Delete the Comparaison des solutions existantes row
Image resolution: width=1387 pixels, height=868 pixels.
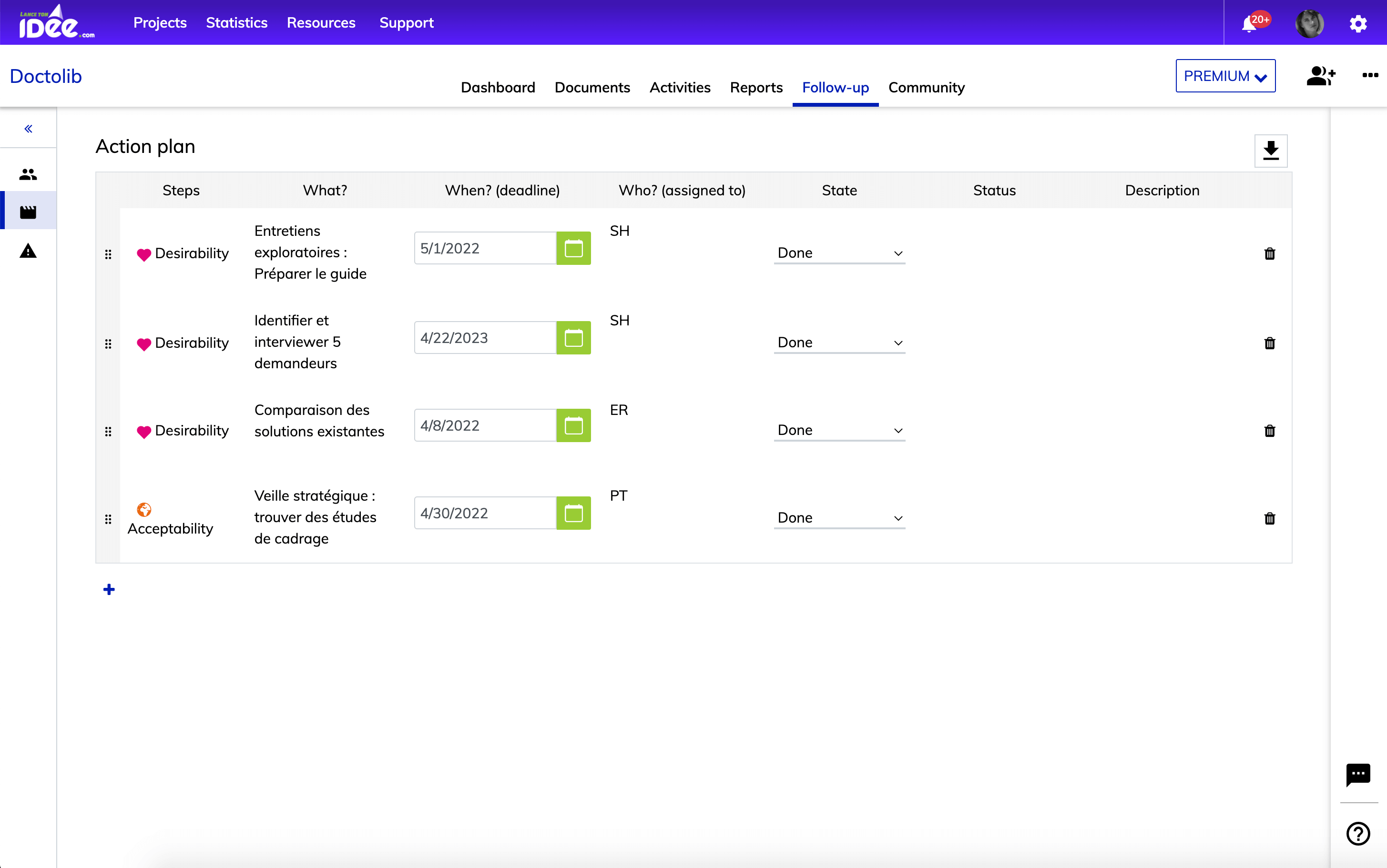[x=1269, y=431]
